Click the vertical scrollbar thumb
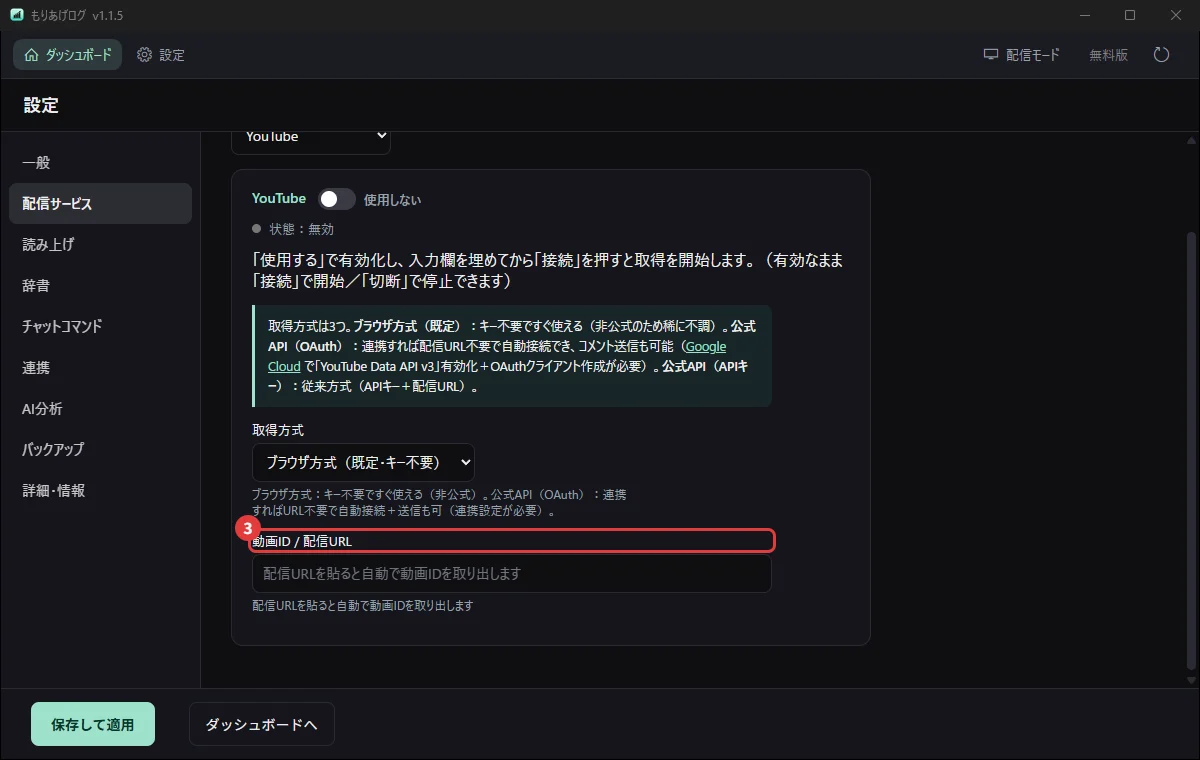This screenshot has width=1200, height=760. [x=1189, y=450]
